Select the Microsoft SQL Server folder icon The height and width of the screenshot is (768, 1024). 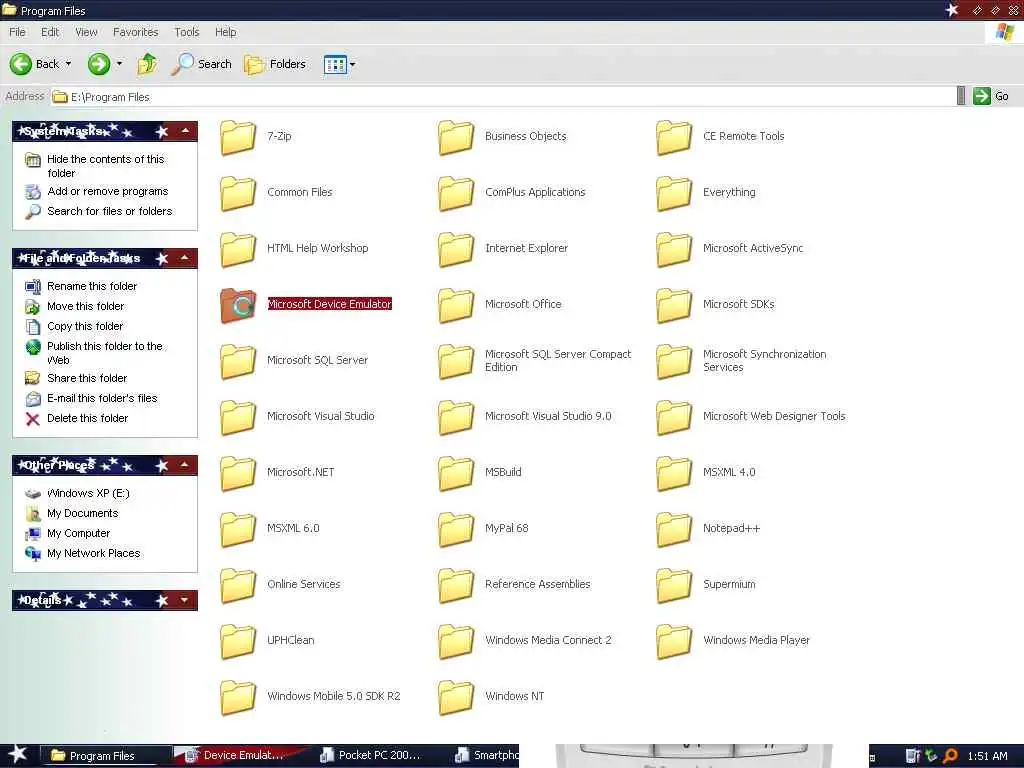[238, 361]
